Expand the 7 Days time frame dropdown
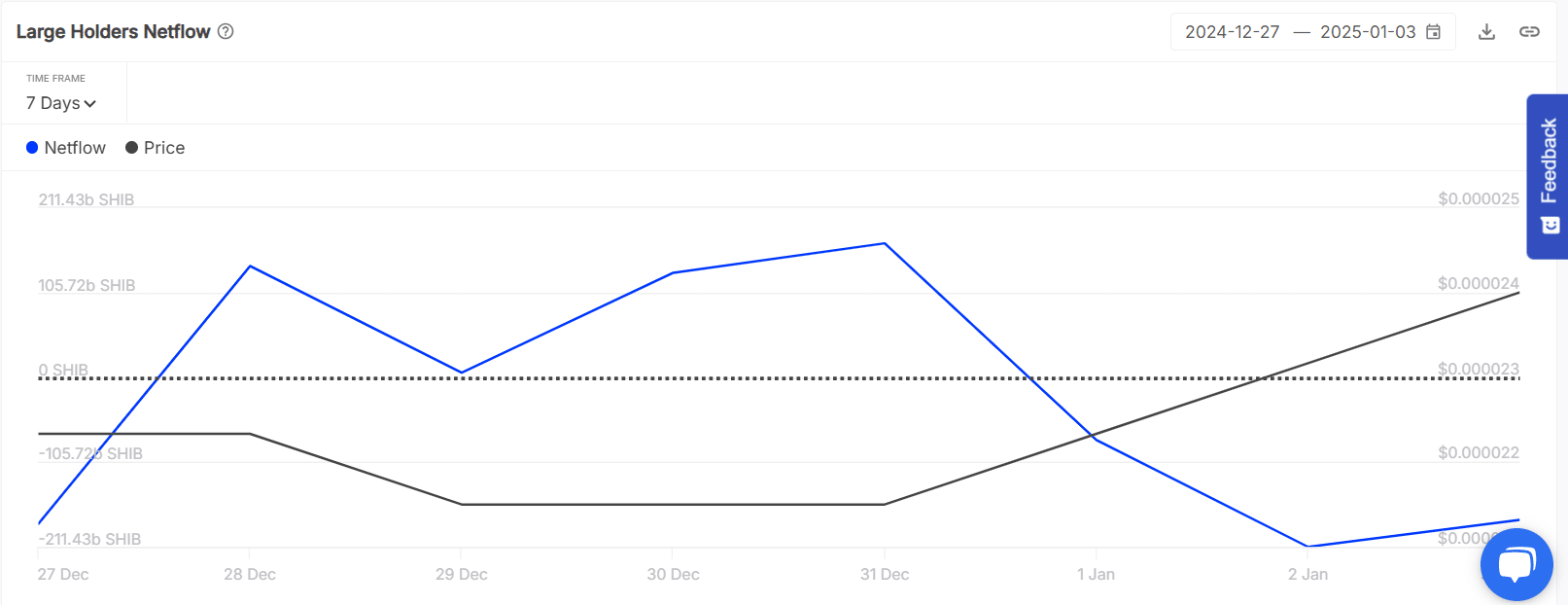The height and width of the screenshot is (605, 1568). pos(60,103)
